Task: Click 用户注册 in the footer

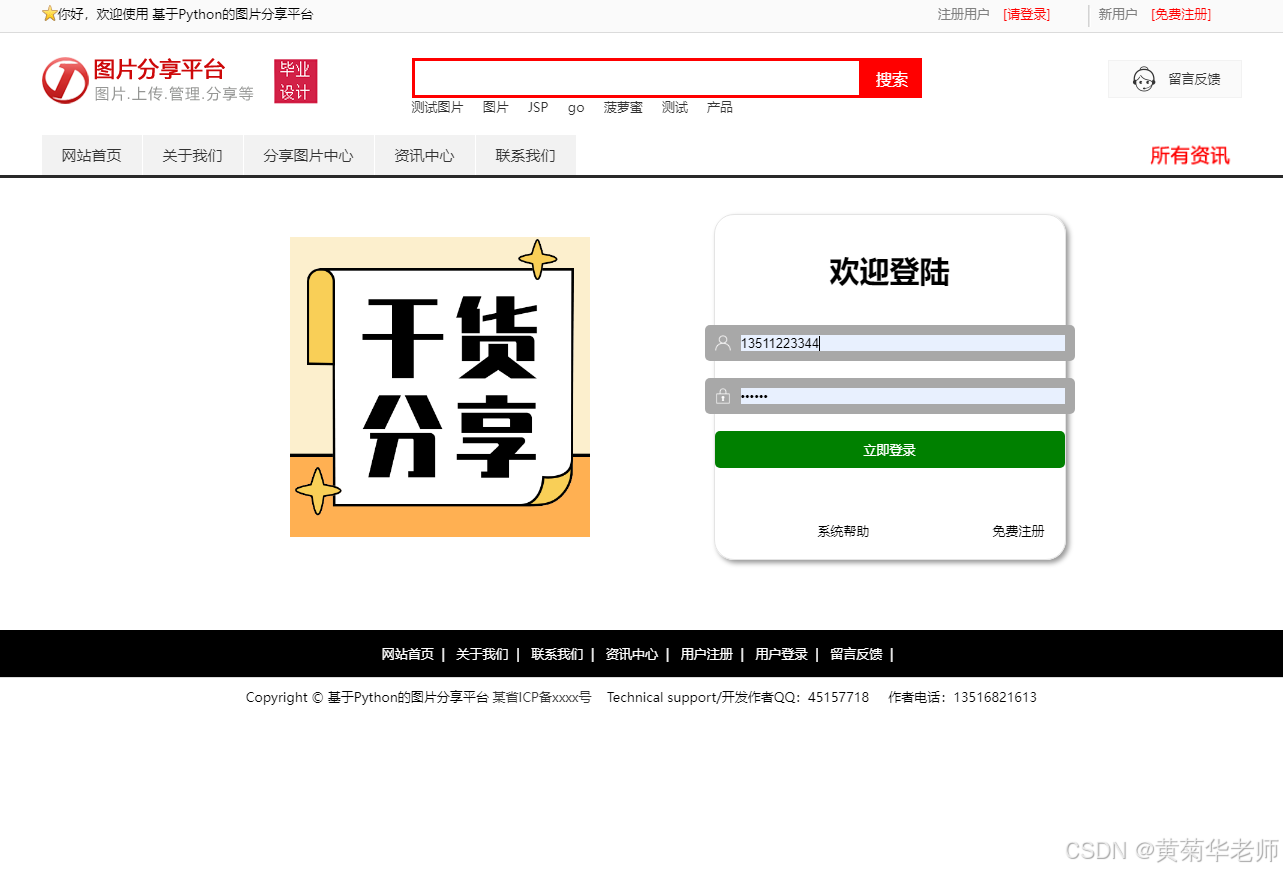Action: tap(706, 653)
